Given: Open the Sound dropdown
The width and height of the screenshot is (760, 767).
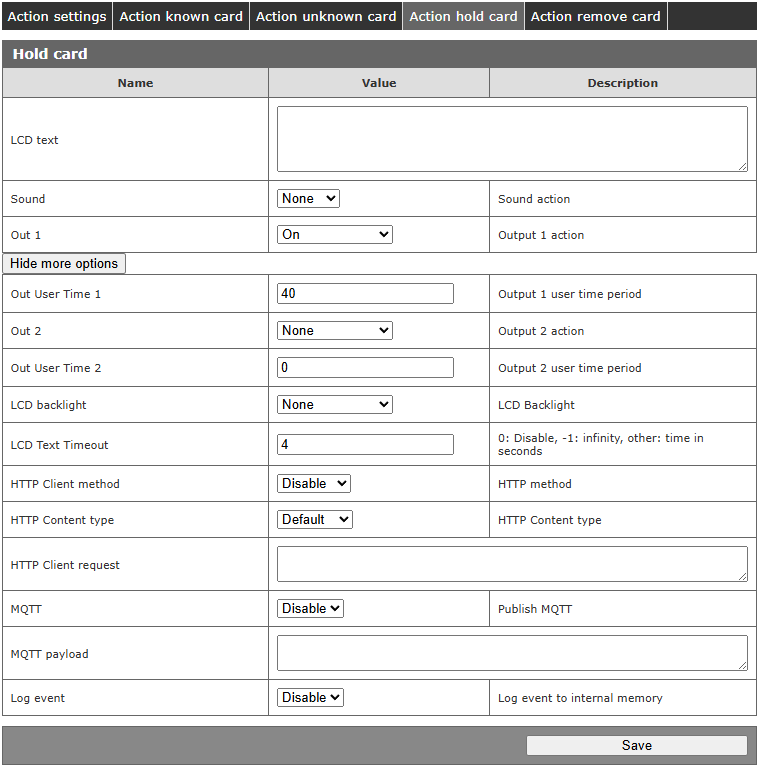Looking at the screenshot, I should click(308, 199).
